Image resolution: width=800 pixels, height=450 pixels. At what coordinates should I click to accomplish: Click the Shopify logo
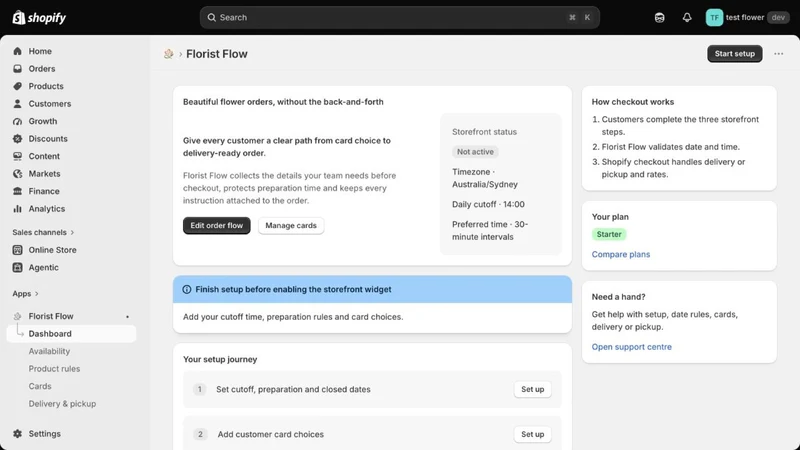point(39,17)
